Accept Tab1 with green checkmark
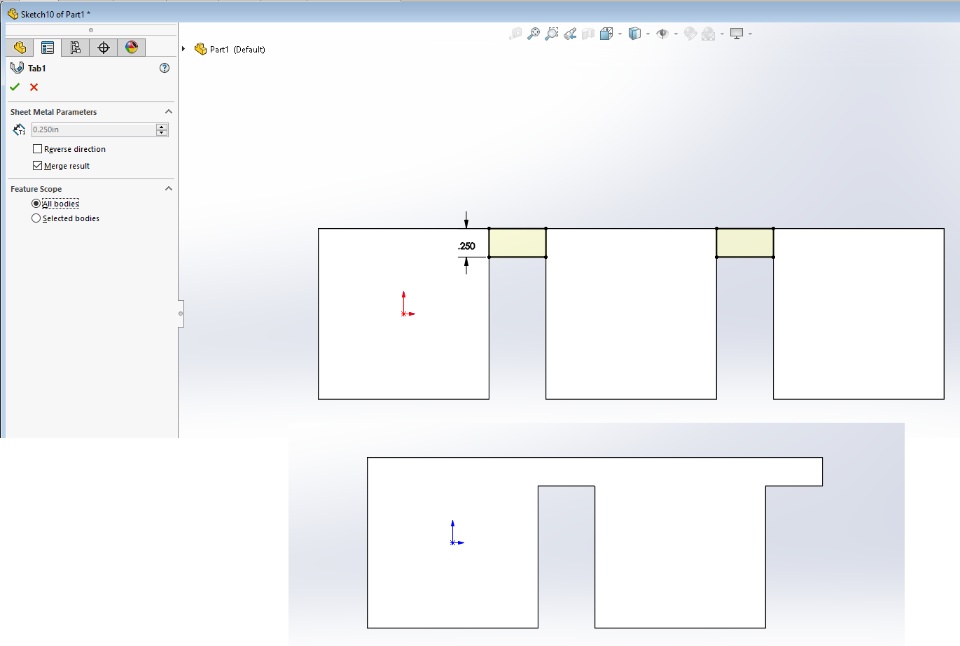This screenshot has height=646, width=960. 15,87
